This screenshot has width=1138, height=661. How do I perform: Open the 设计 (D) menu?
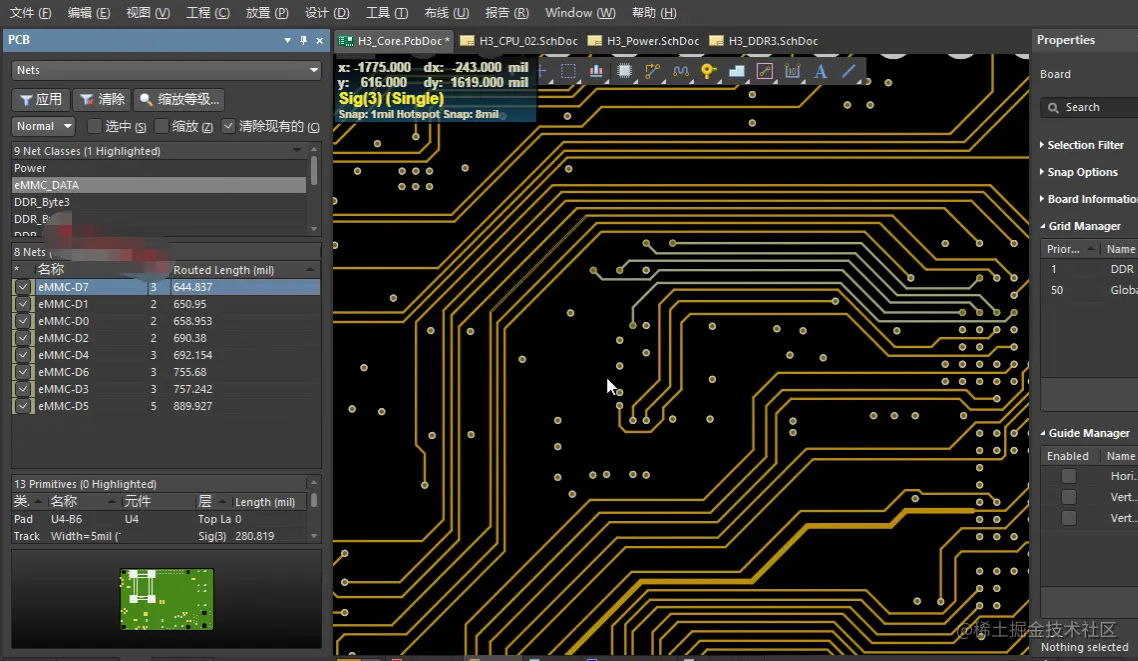(x=327, y=13)
